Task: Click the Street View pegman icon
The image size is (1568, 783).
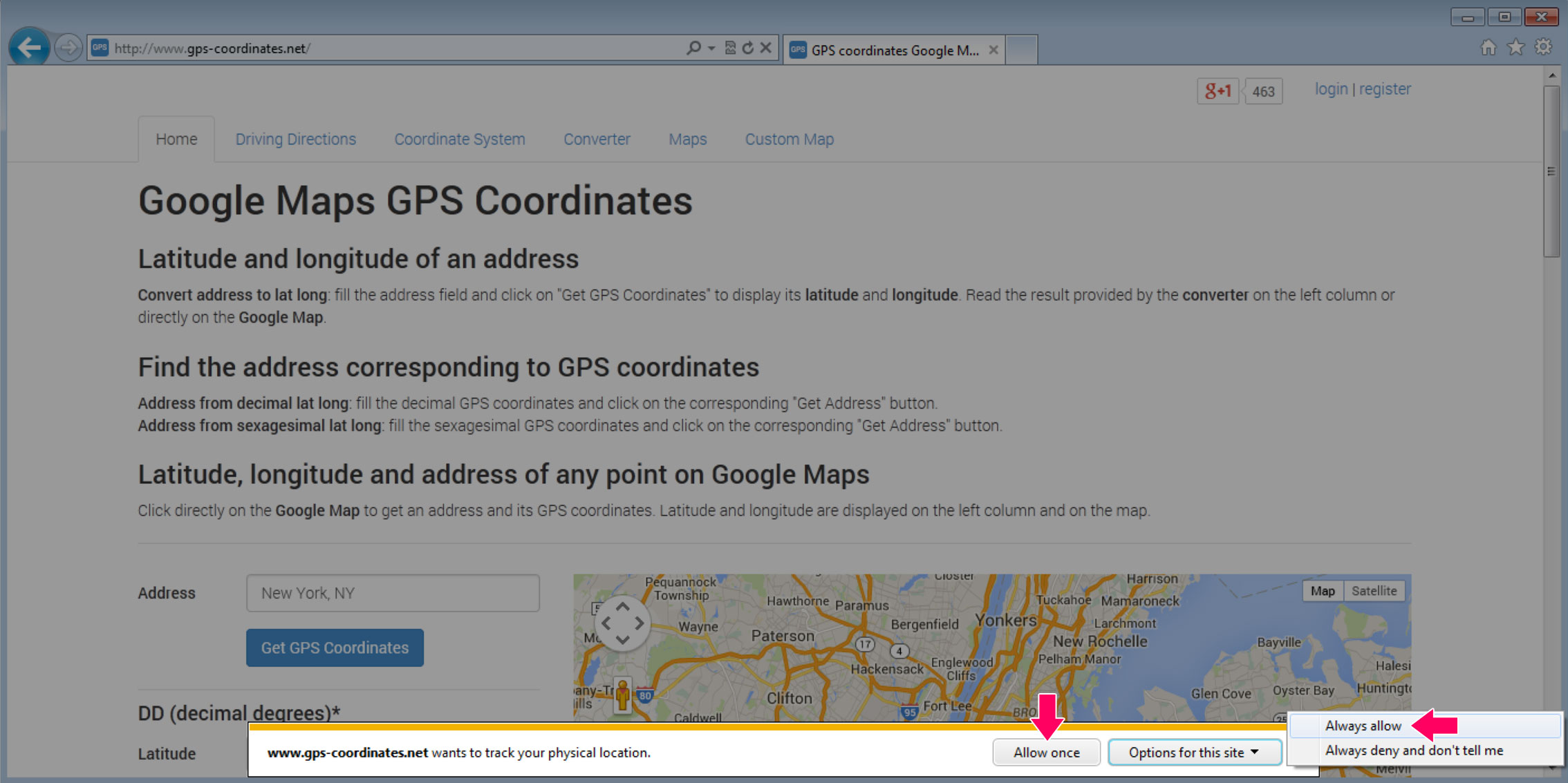Action: click(x=622, y=695)
